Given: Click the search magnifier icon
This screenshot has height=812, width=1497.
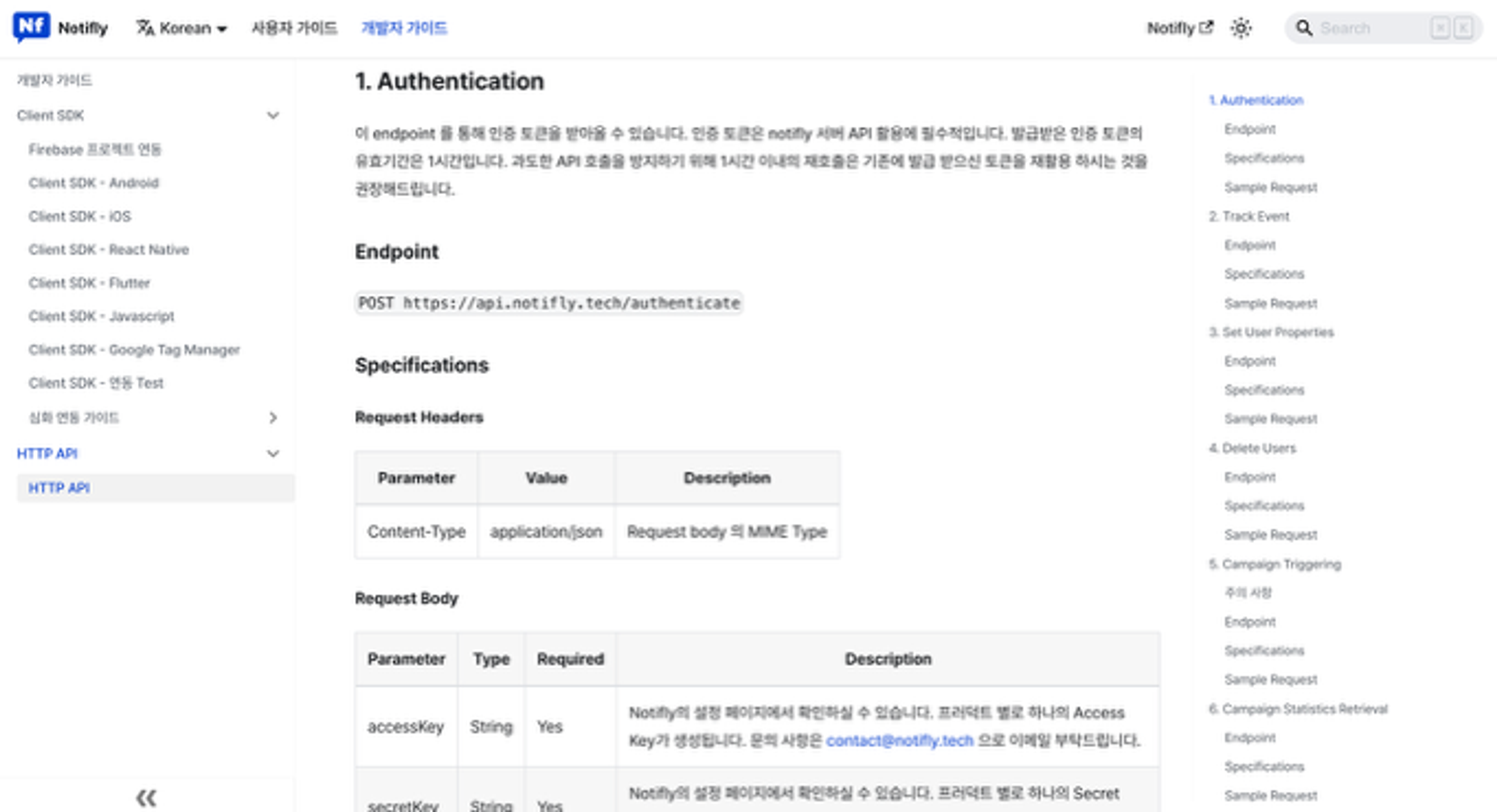Looking at the screenshot, I should [x=1304, y=28].
